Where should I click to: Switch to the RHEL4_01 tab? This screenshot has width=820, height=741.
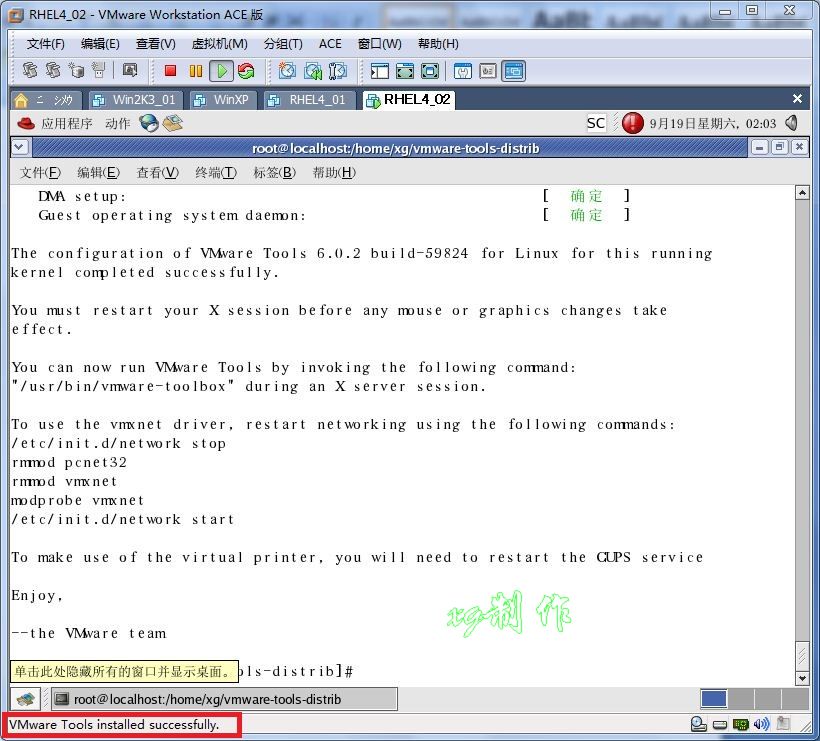[310, 100]
